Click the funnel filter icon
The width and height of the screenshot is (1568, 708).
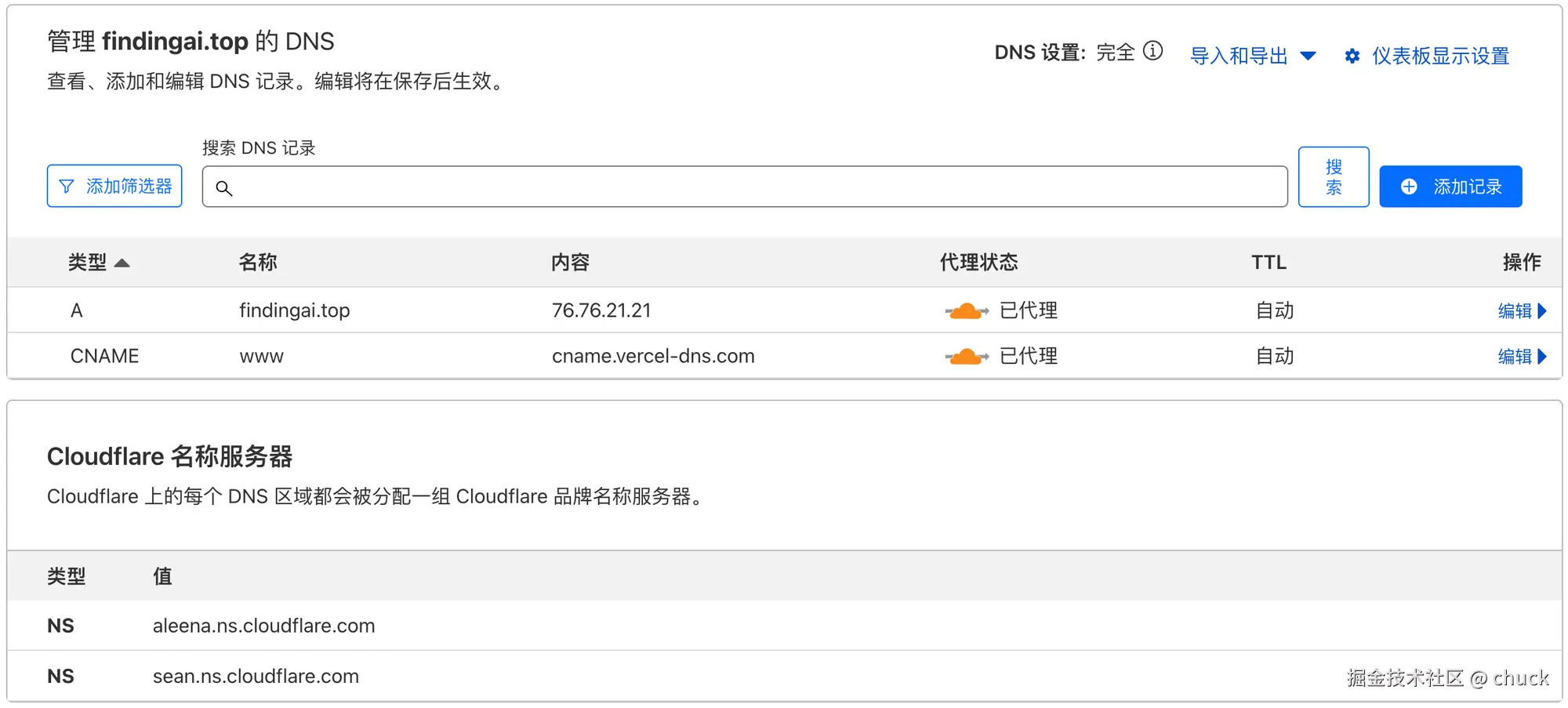click(x=67, y=187)
